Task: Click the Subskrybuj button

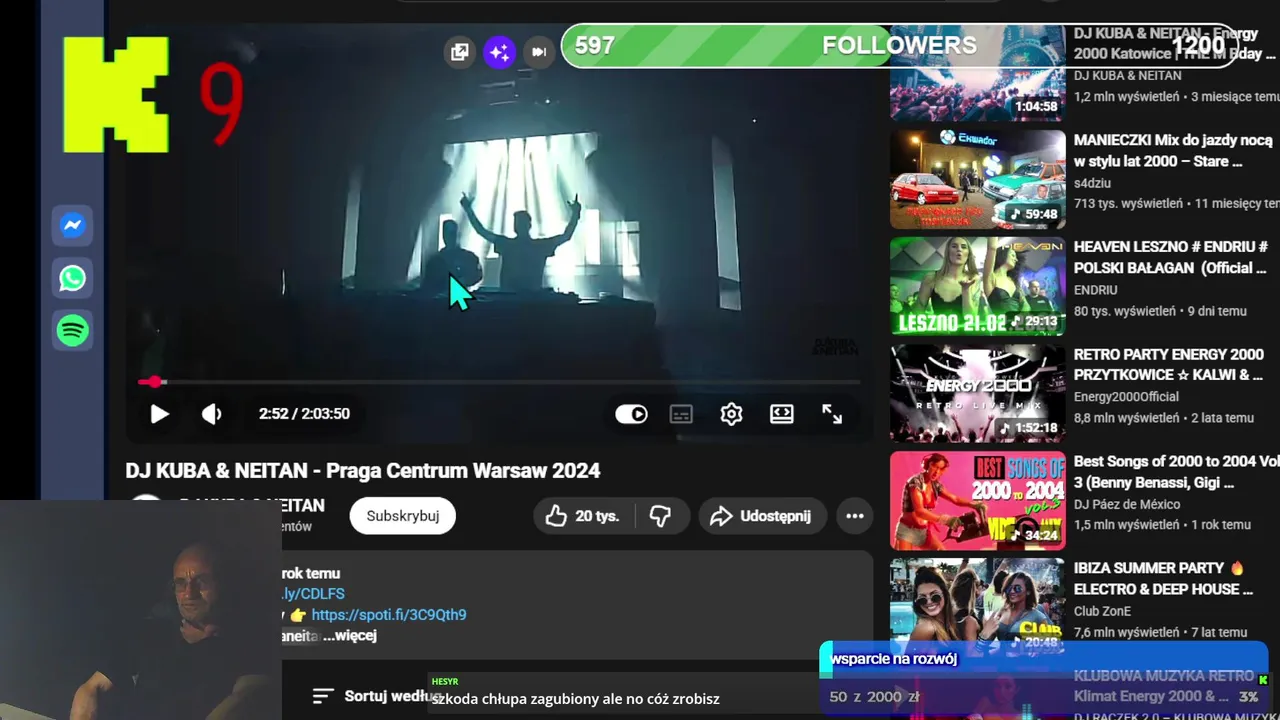Action: 402,516
